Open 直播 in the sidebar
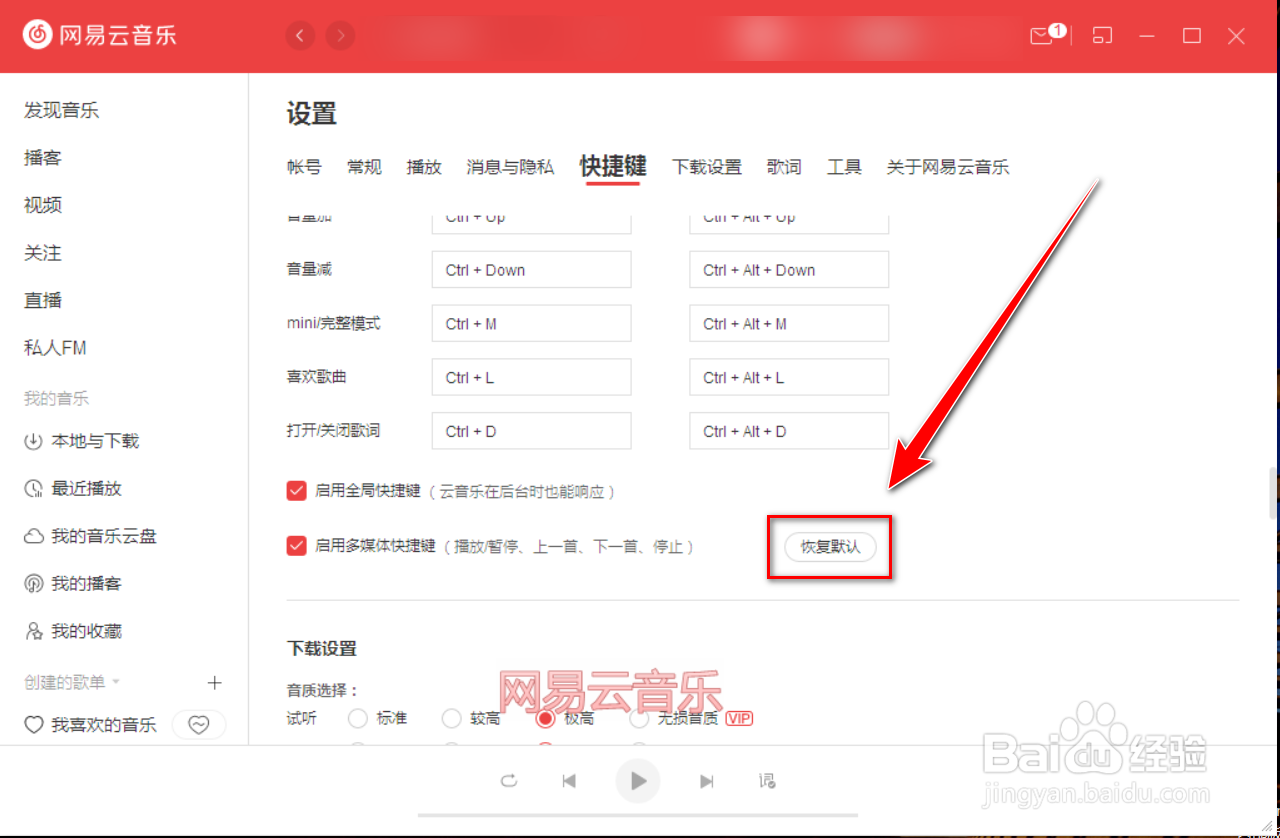 click(43, 300)
